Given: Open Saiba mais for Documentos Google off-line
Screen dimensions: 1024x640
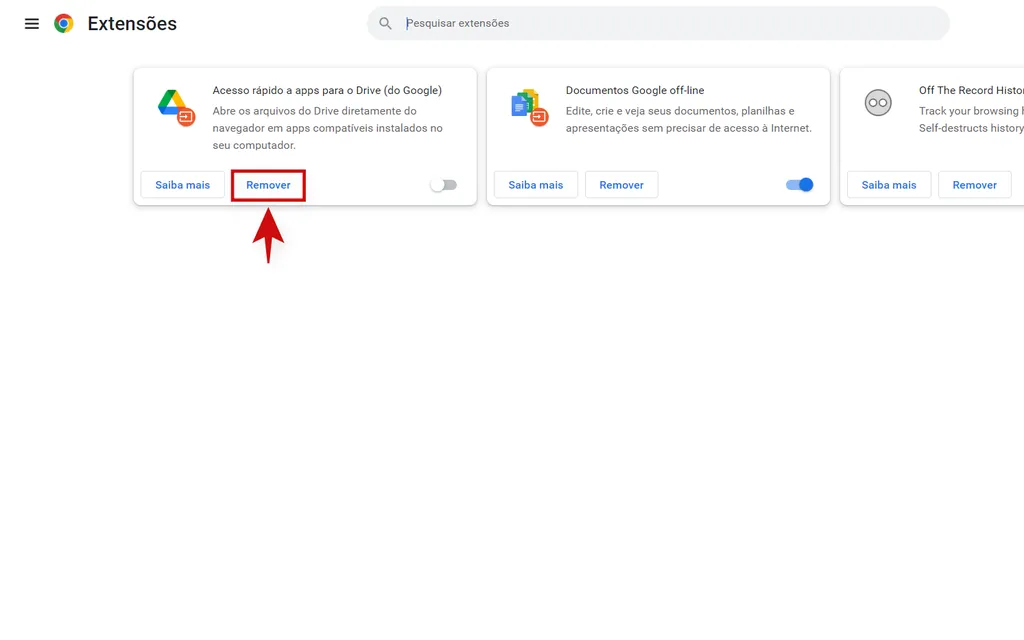Looking at the screenshot, I should coord(536,185).
